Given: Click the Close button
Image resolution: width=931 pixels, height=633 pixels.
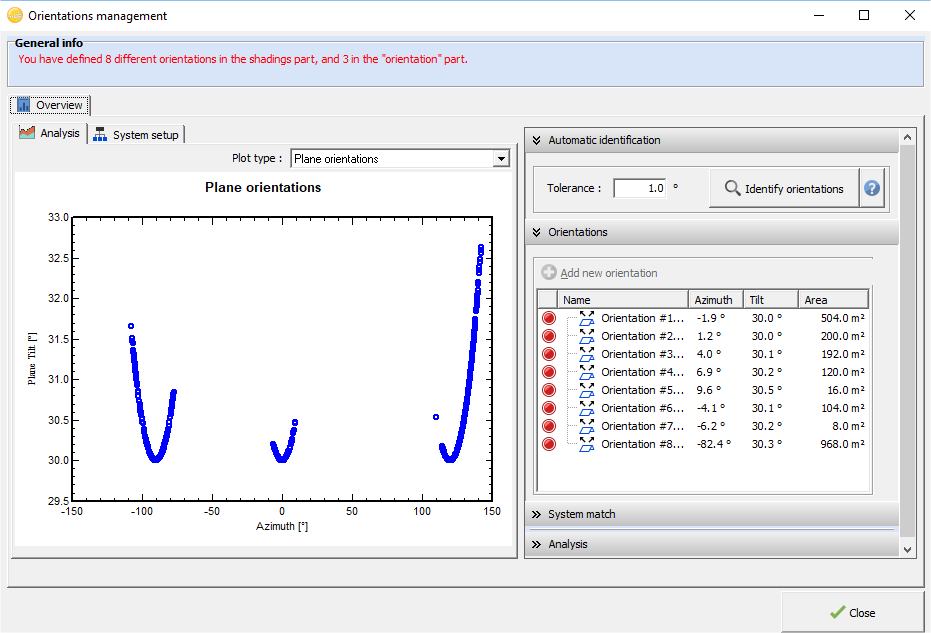Looking at the screenshot, I should click(x=853, y=612).
